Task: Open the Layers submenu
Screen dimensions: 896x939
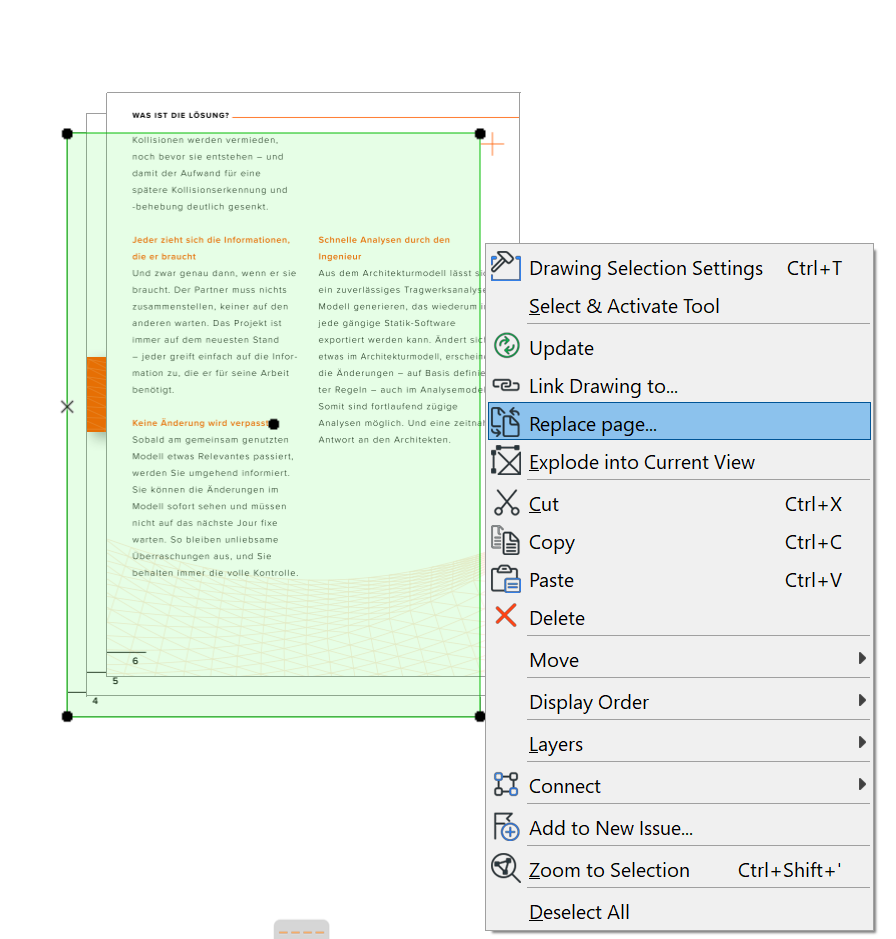Action: point(679,744)
